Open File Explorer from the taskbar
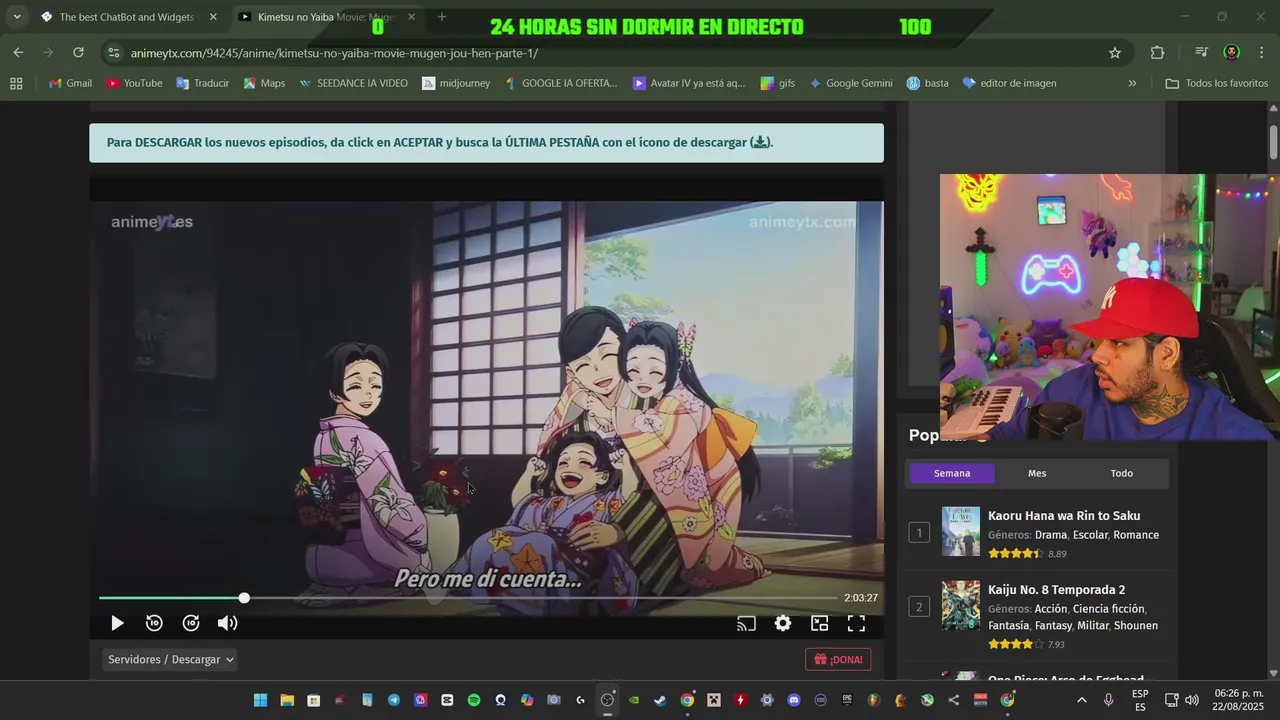The width and height of the screenshot is (1280, 720). click(x=287, y=700)
